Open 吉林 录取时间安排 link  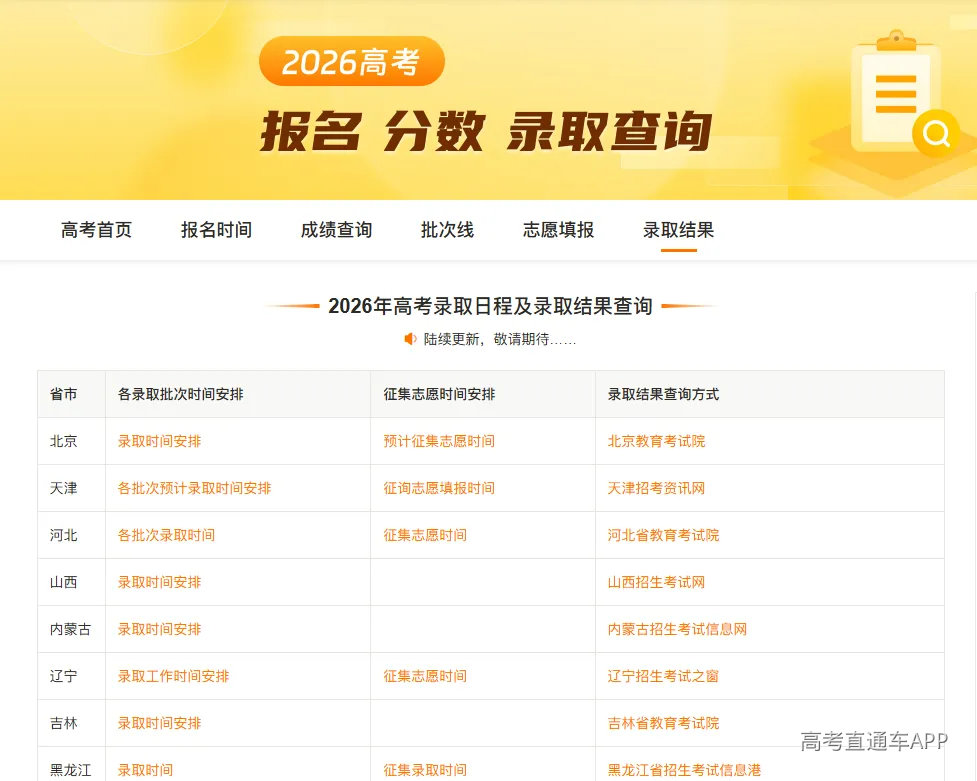point(160,724)
